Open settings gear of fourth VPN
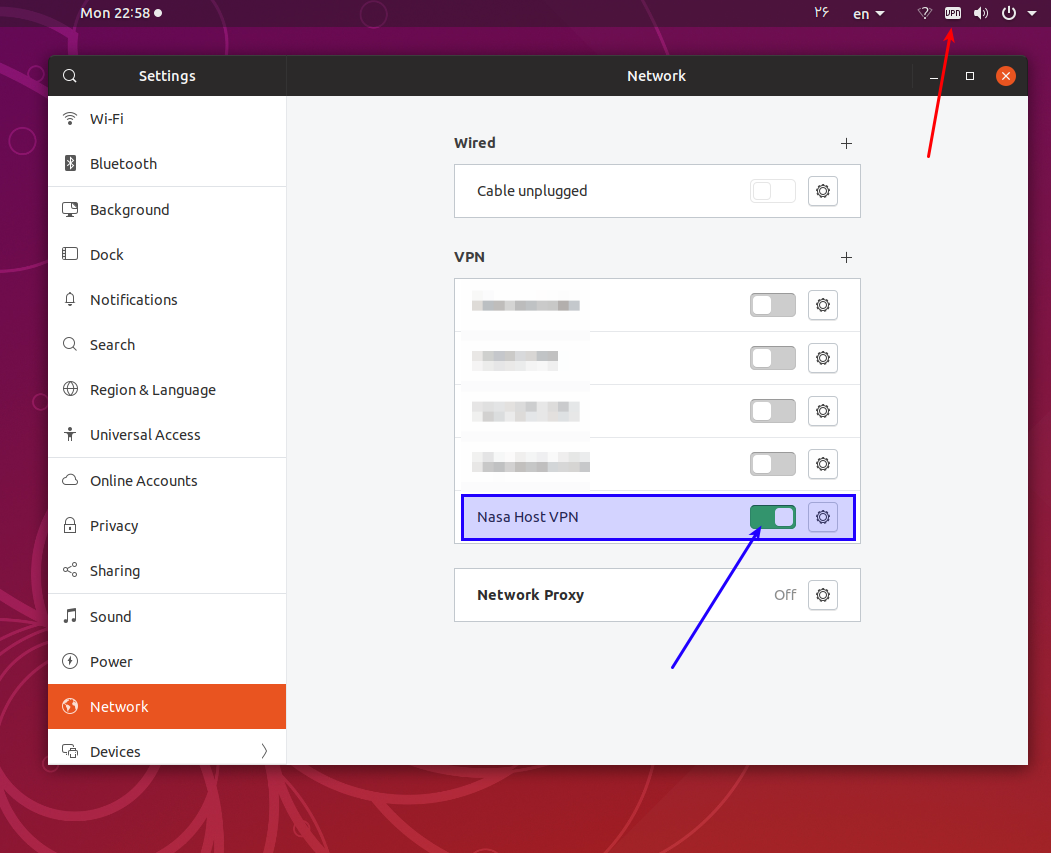Viewport: 1051px width, 853px height. point(823,464)
